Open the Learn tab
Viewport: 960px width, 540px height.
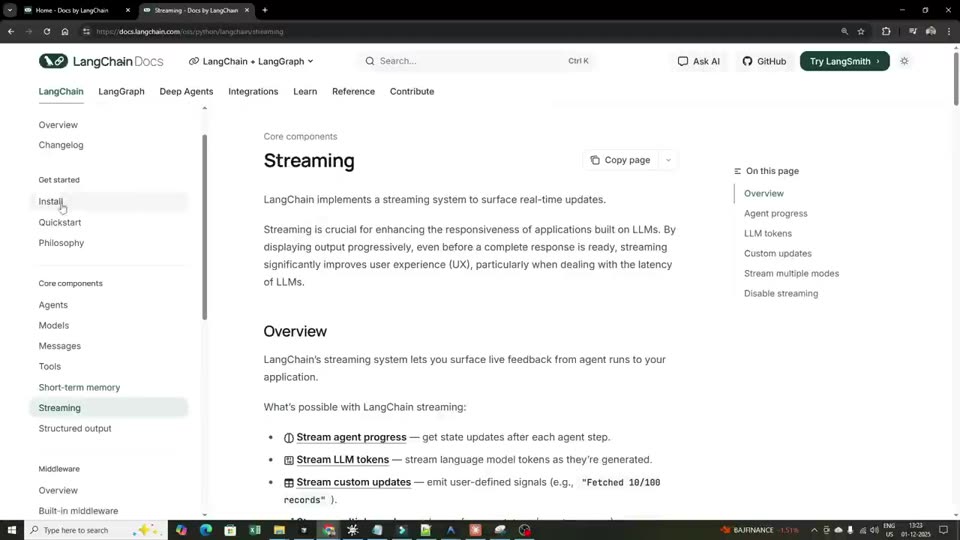305,91
